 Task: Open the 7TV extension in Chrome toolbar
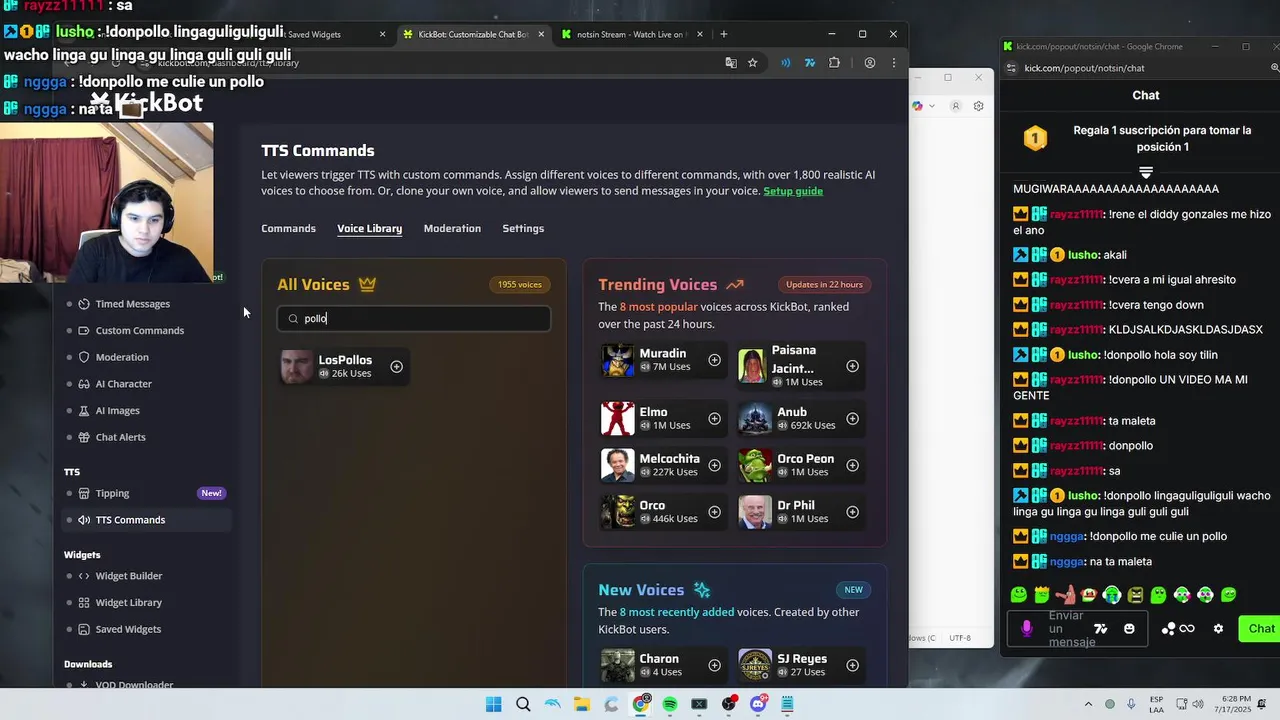810,63
